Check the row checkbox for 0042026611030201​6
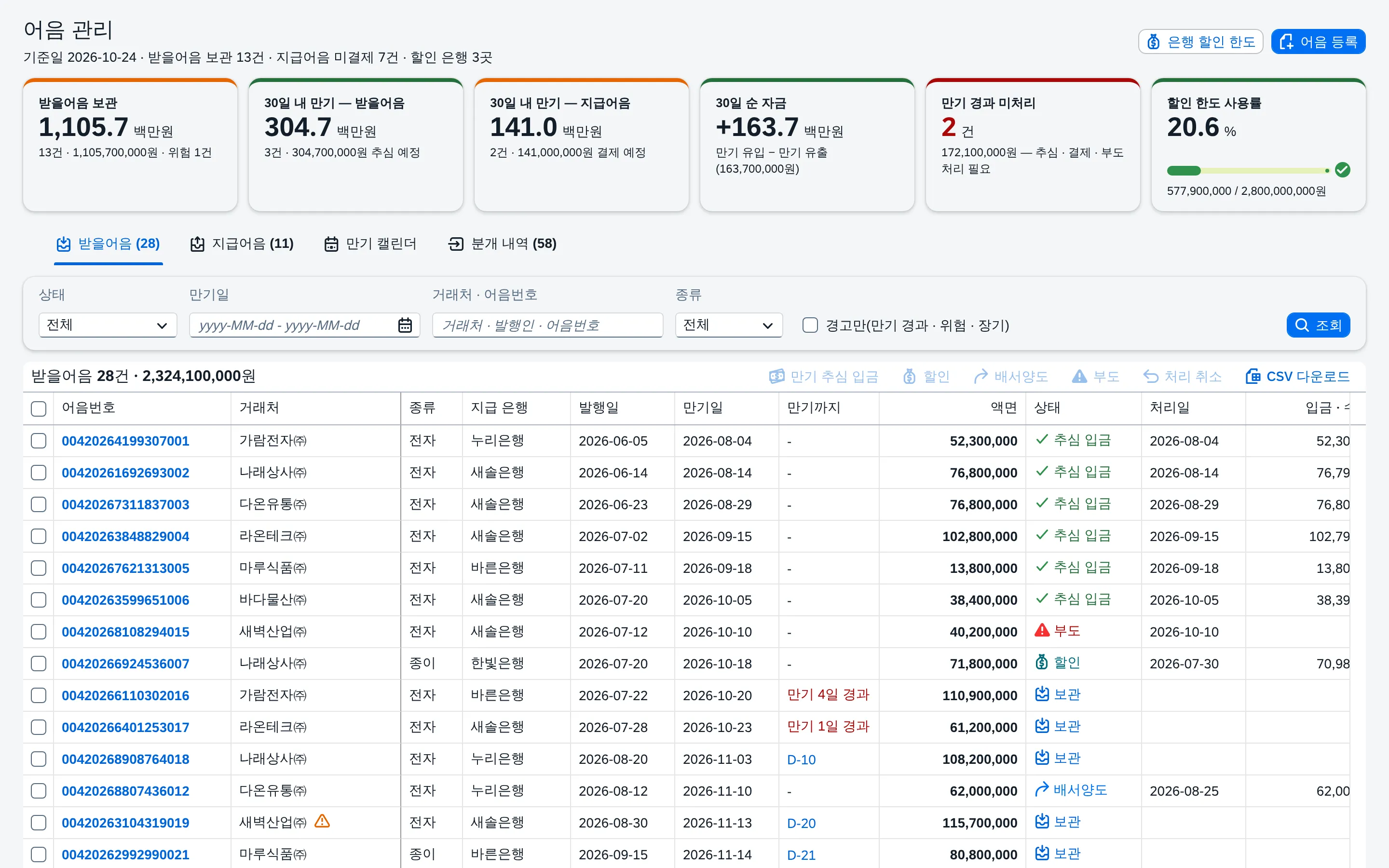Image resolution: width=1389 pixels, height=868 pixels. [x=39, y=695]
